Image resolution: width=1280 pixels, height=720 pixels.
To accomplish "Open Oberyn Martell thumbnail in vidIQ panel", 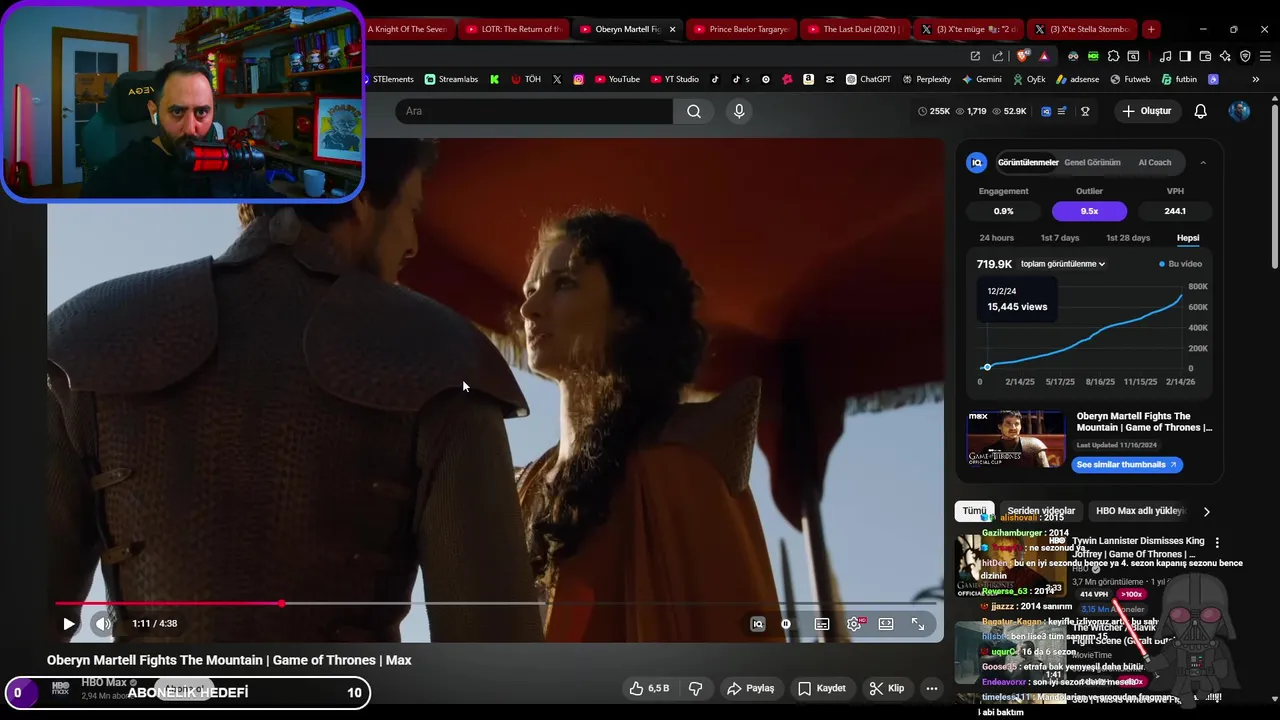I will click(1016, 438).
